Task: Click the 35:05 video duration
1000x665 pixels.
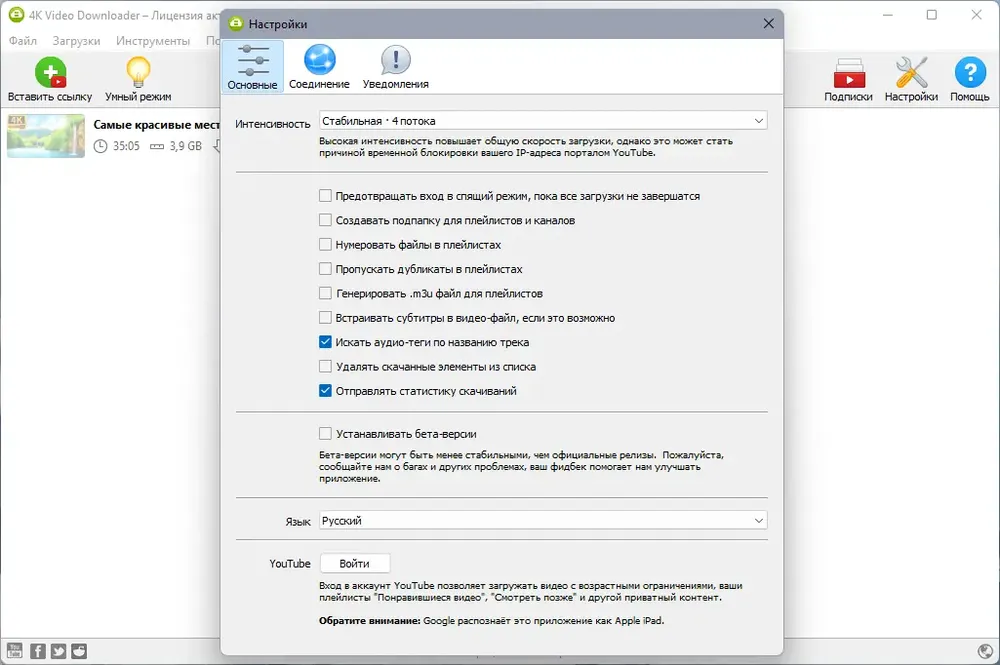Action: tap(126, 146)
